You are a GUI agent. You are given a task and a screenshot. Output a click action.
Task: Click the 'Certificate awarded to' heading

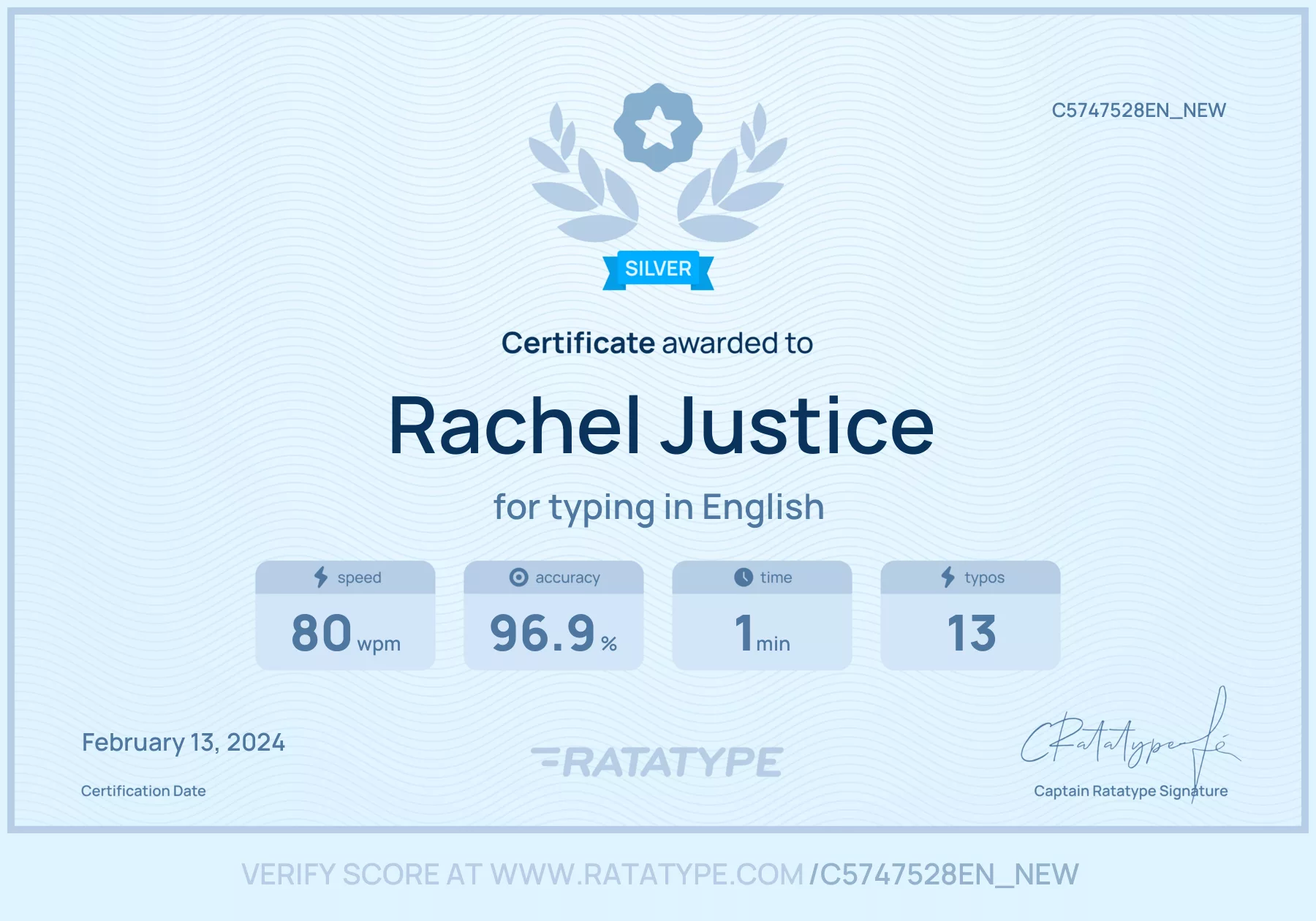point(657,343)
